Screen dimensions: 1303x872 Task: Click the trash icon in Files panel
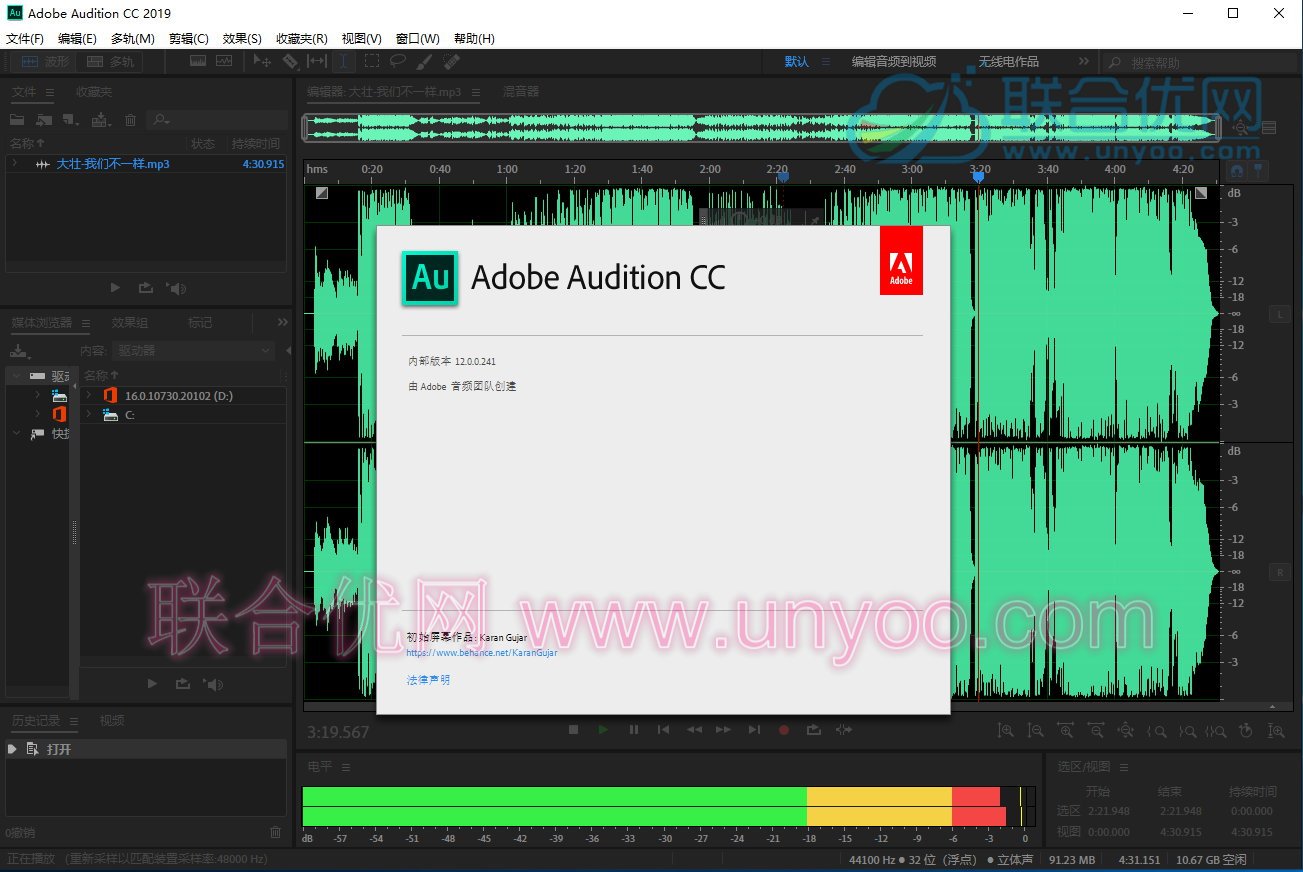[130, 120]
